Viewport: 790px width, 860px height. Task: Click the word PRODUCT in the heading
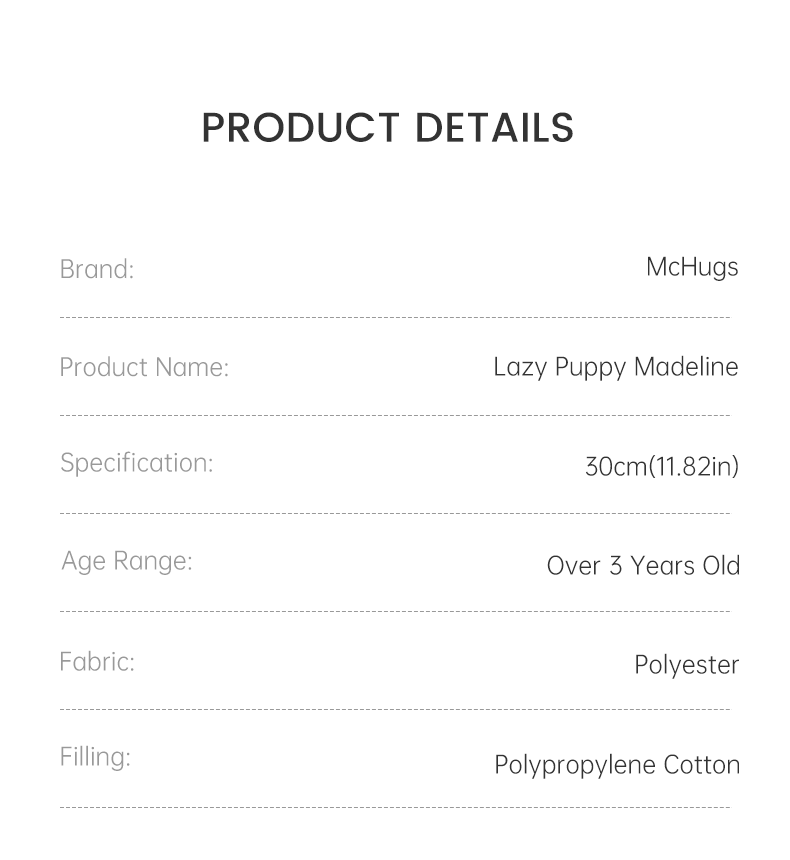300,128
